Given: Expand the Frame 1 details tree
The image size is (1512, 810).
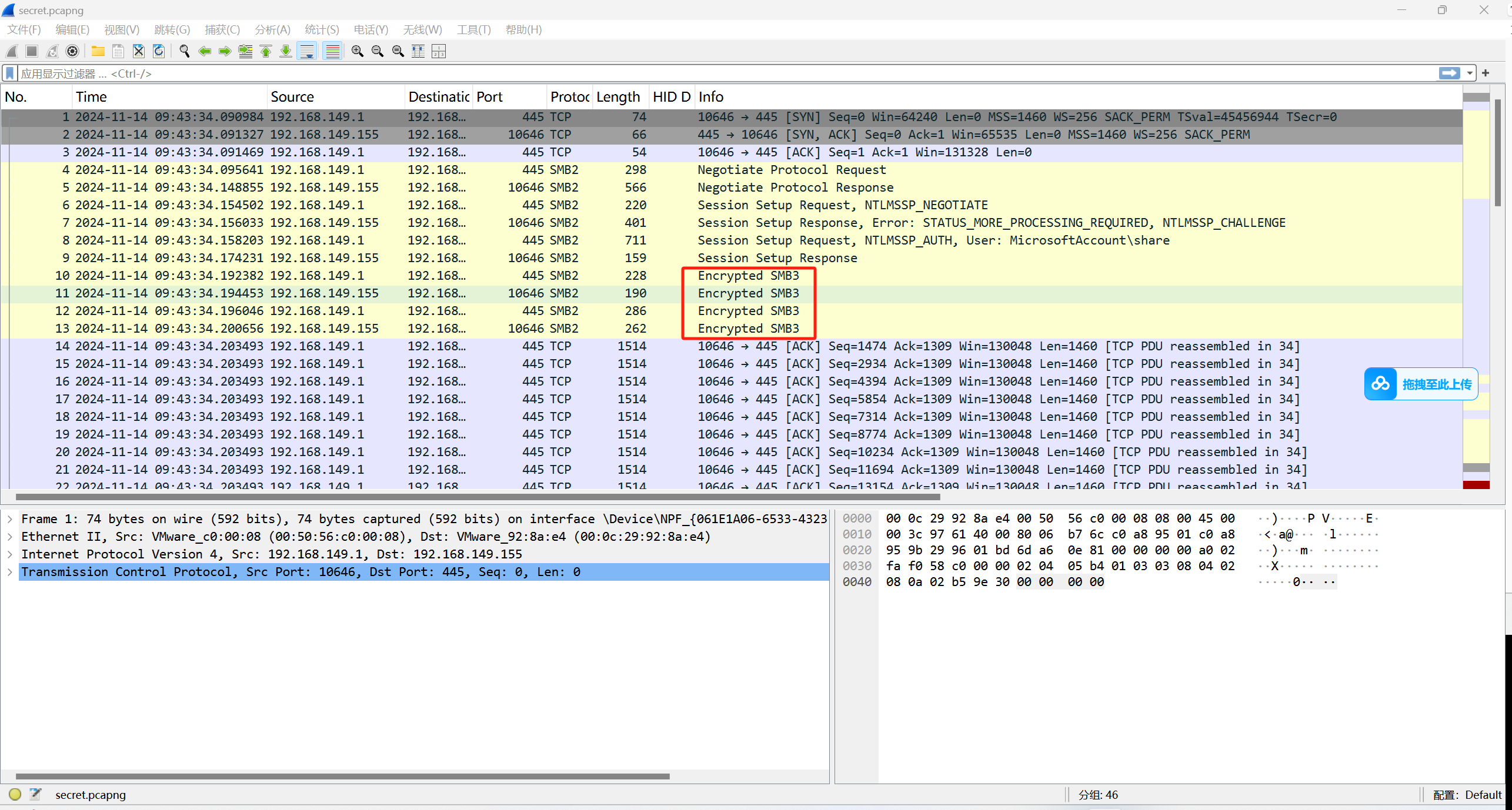Looking at the screenshot, I should click(10, 519).
